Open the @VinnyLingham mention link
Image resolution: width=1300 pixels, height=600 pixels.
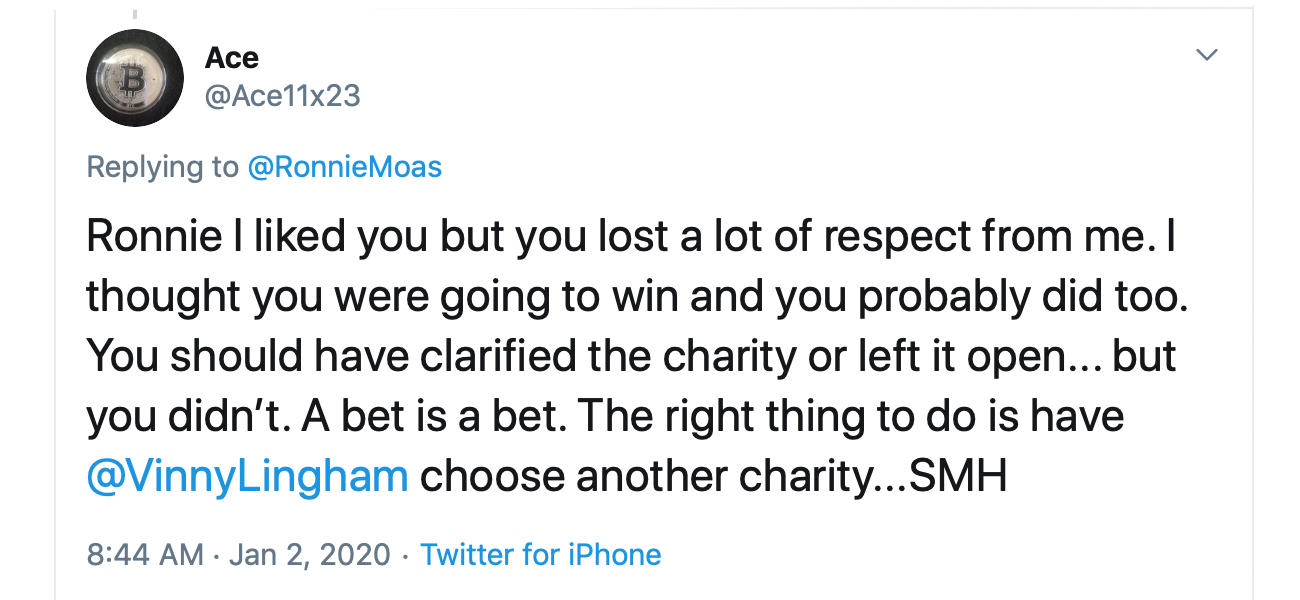click(248, 477)
